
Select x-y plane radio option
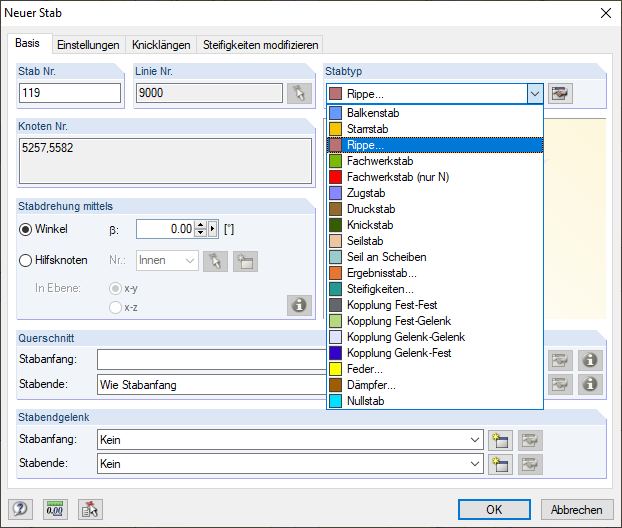coord(115,288)
